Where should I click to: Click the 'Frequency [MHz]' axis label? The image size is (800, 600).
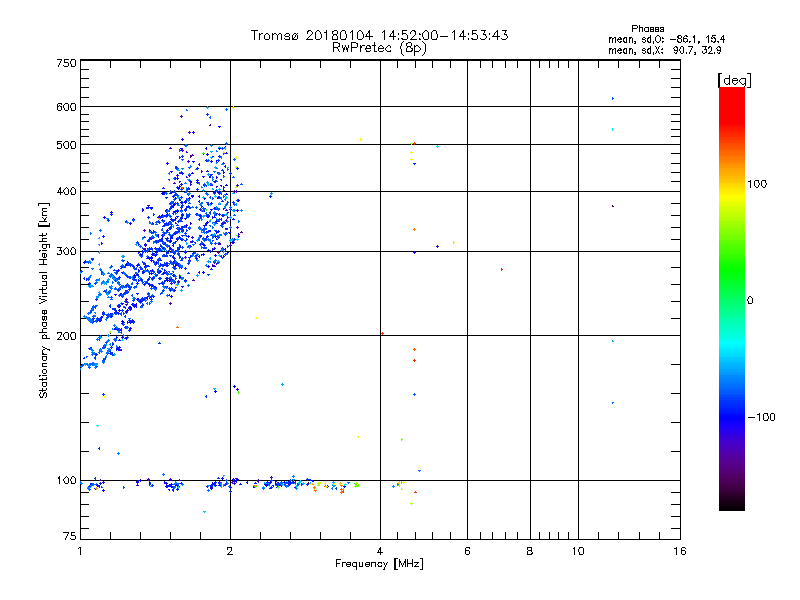point(379,564)
